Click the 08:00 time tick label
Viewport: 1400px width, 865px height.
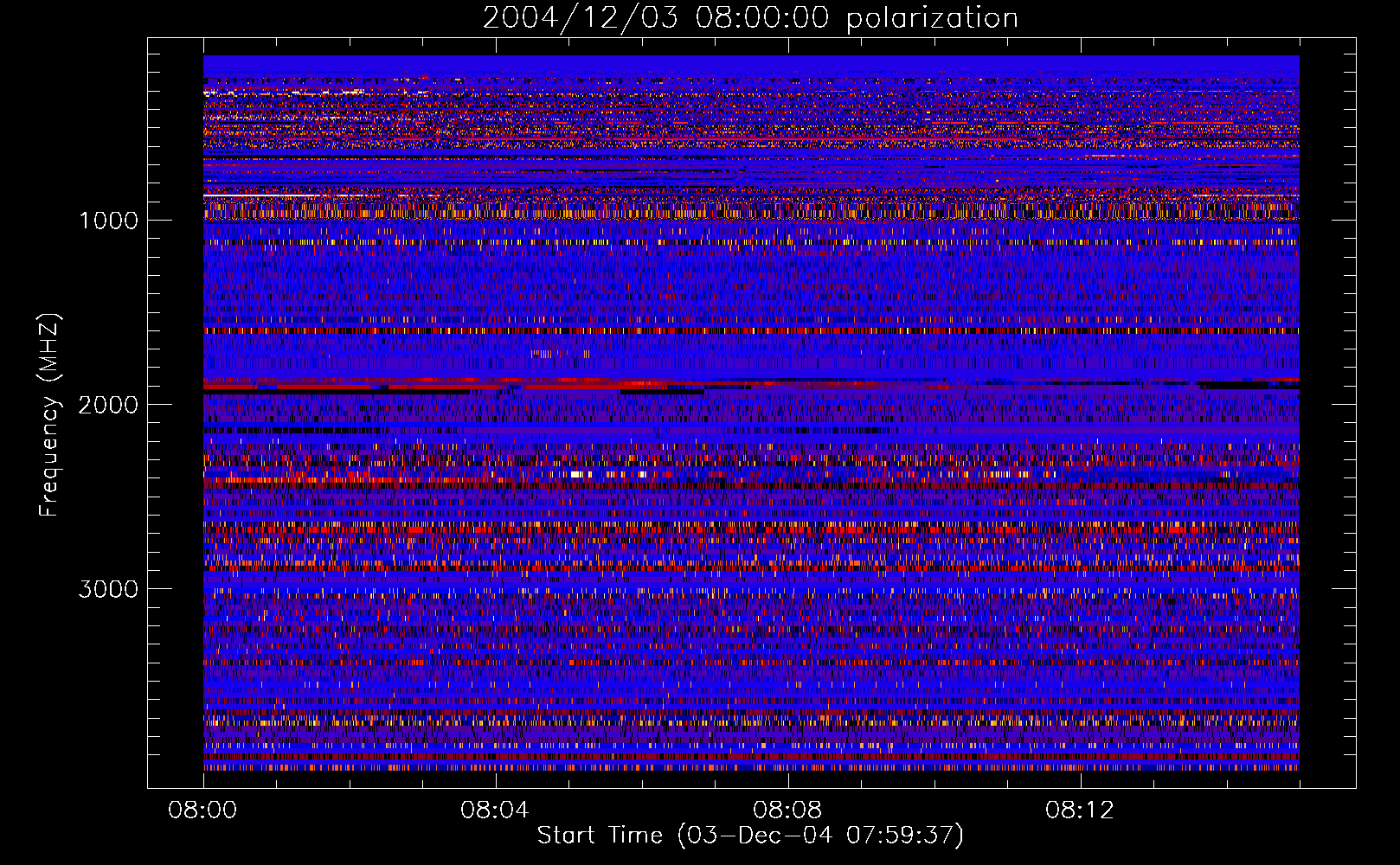[202, 811]
